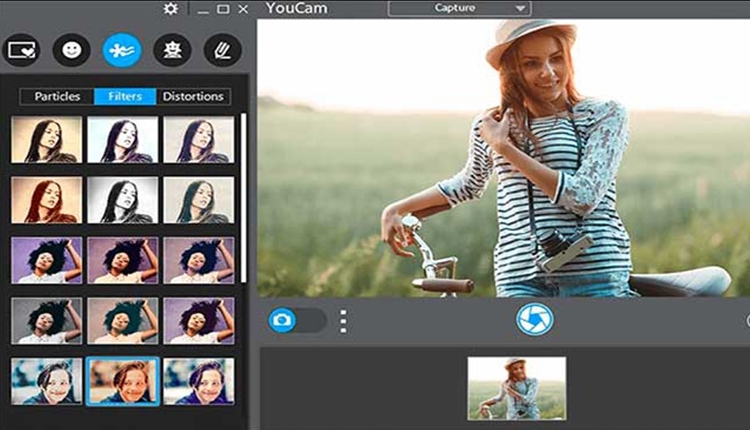The height and width of the screenshot is (430, 750).
Task: Apply the last purple filter in third row
Action: pos(199,260)
